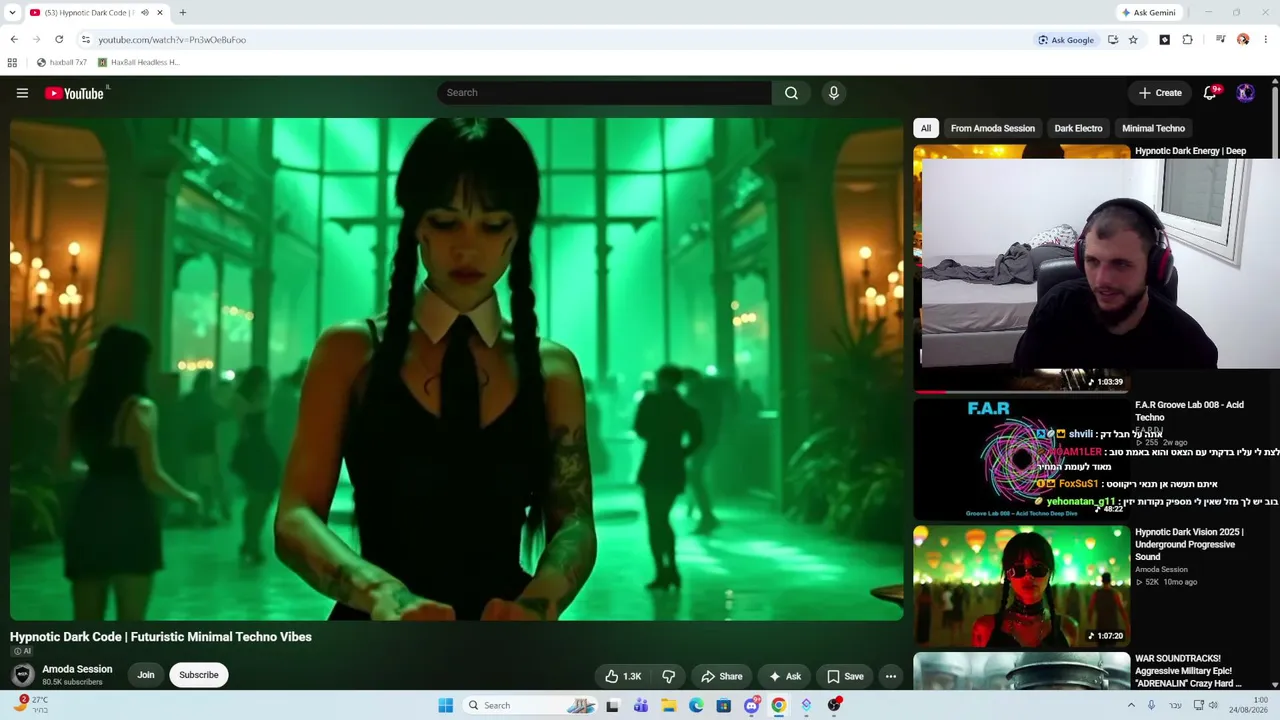Open the HaxBall Headless bookmark

pos(139,62)
